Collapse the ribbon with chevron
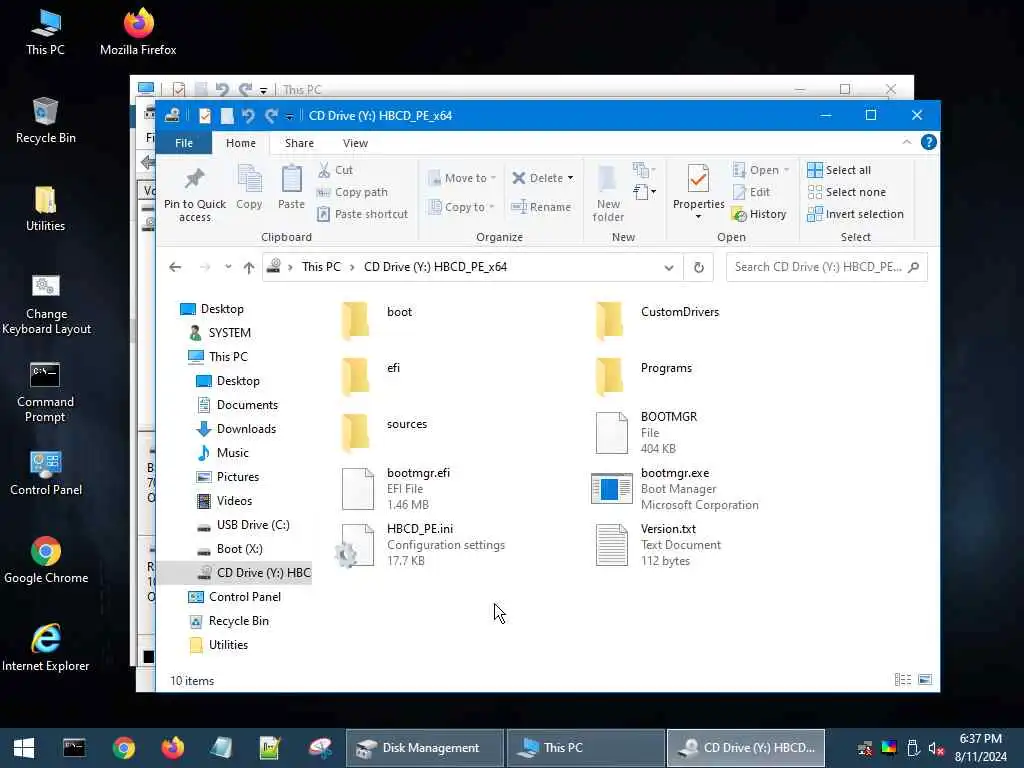The height and width of the screenshot is (768, 1024). pyautogui.click(x=906, y=142)
